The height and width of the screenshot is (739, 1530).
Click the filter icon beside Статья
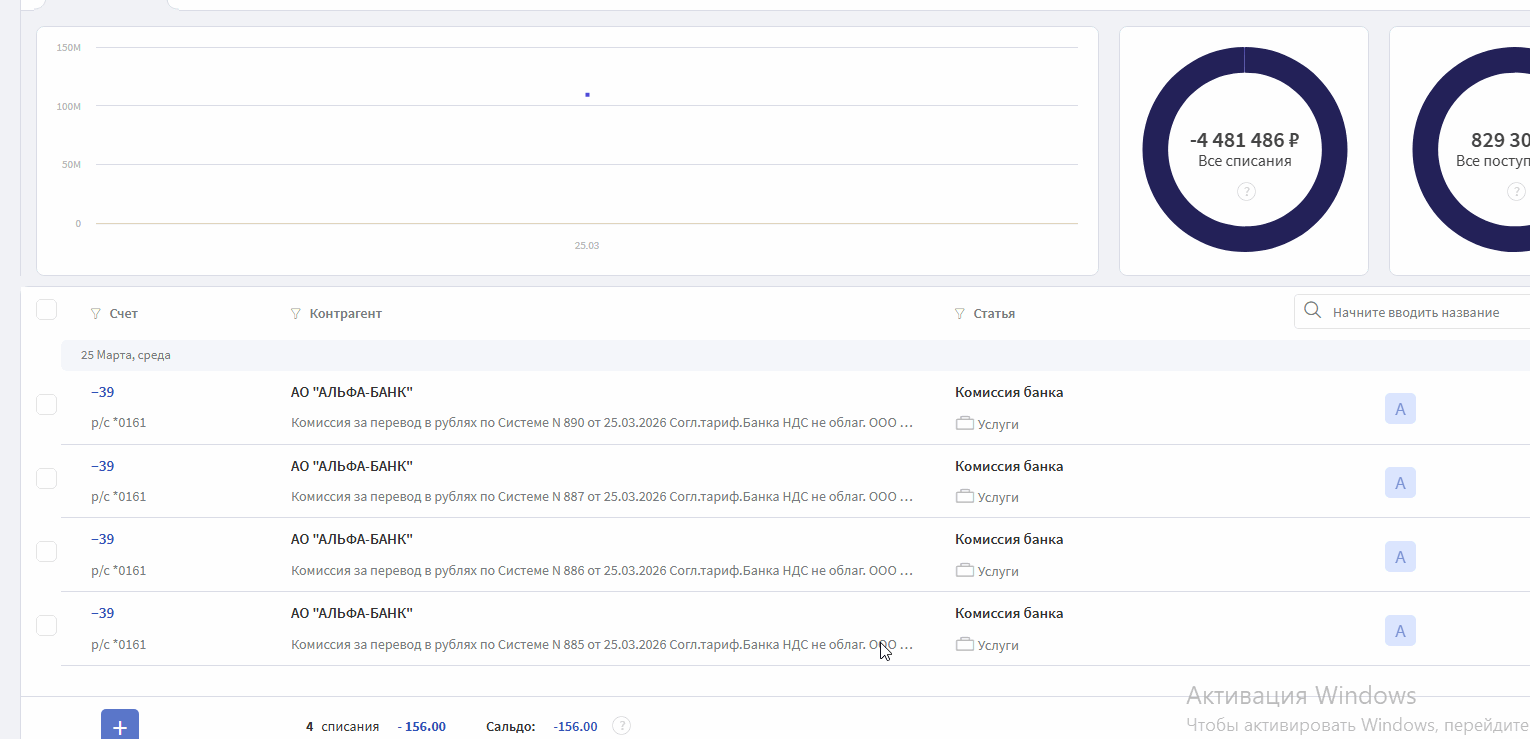tap(960, 314)
